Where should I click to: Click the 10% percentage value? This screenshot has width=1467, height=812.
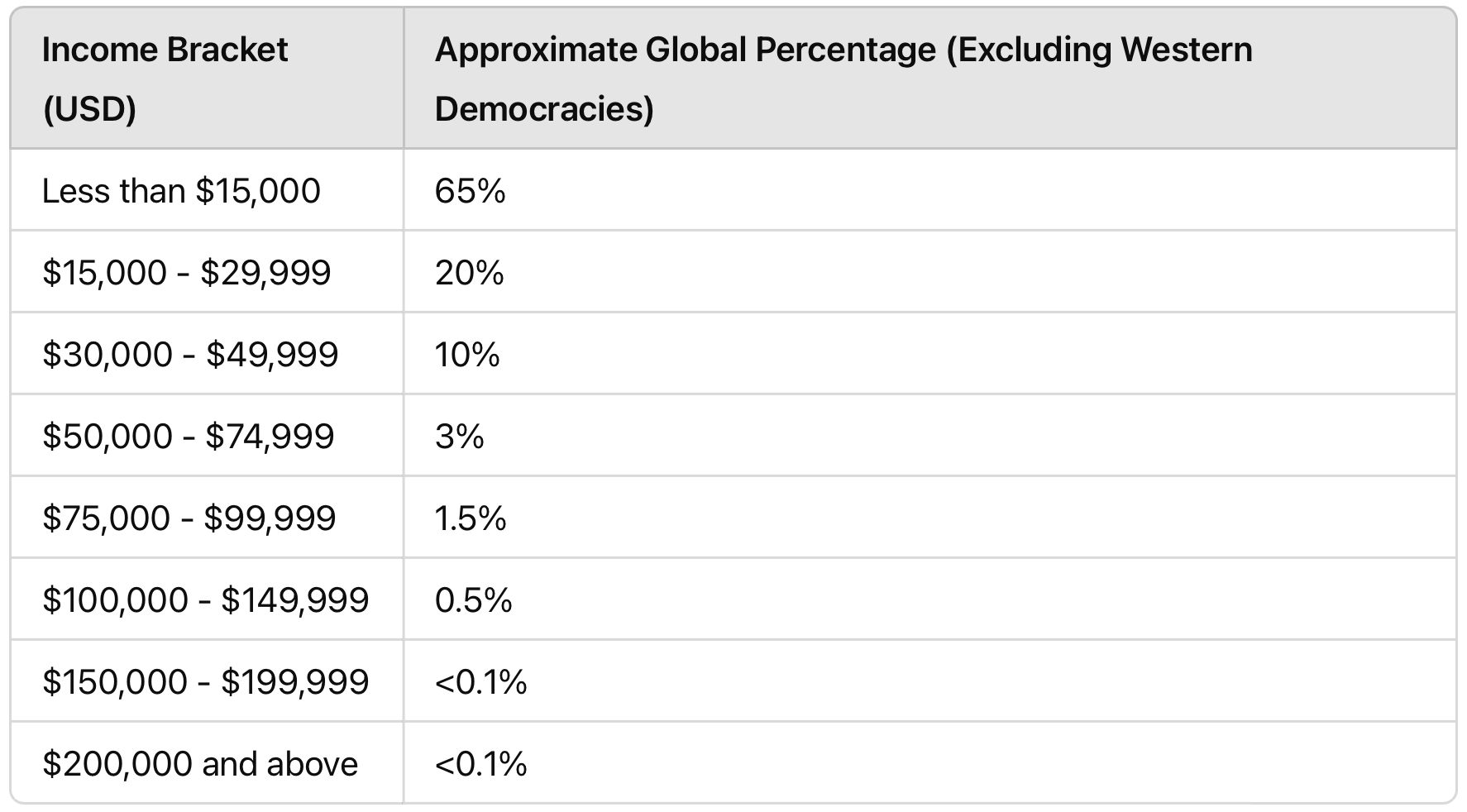467,355
